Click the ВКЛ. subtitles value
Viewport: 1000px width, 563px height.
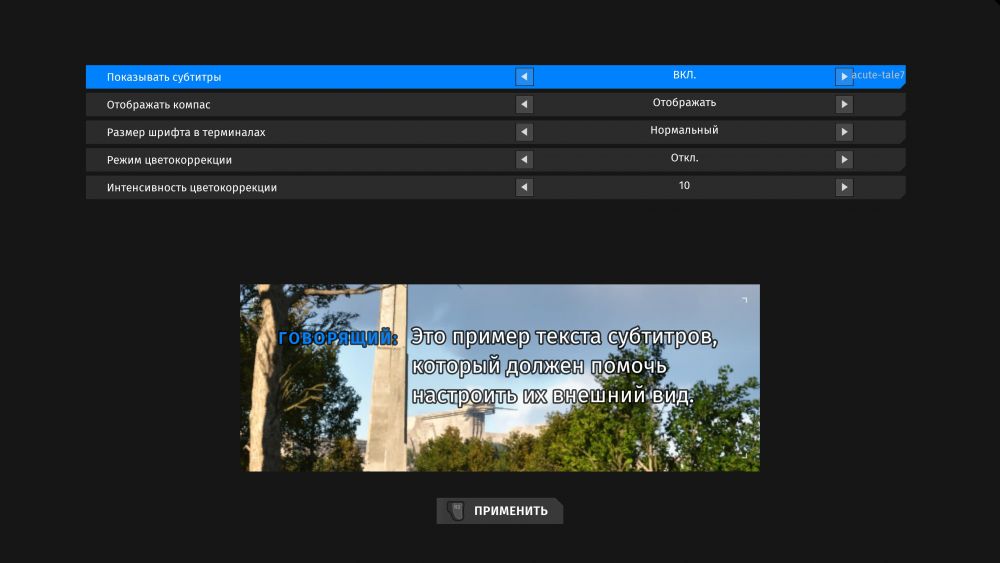point(684,76)
